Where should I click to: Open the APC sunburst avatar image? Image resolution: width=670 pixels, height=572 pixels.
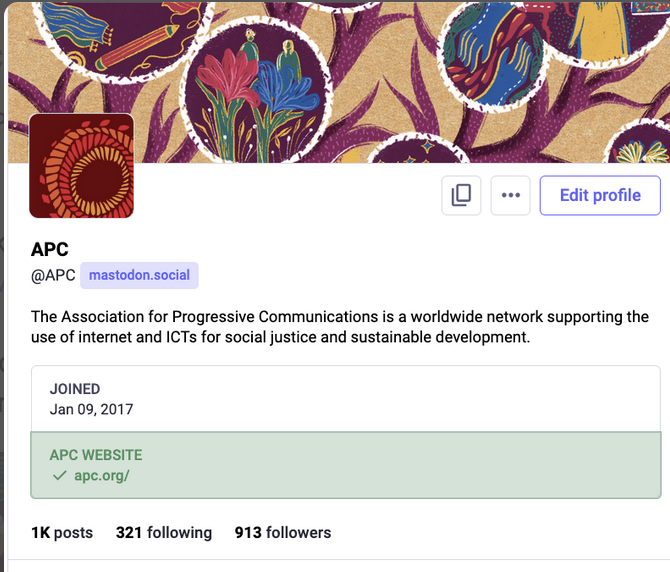coord(81,165)
